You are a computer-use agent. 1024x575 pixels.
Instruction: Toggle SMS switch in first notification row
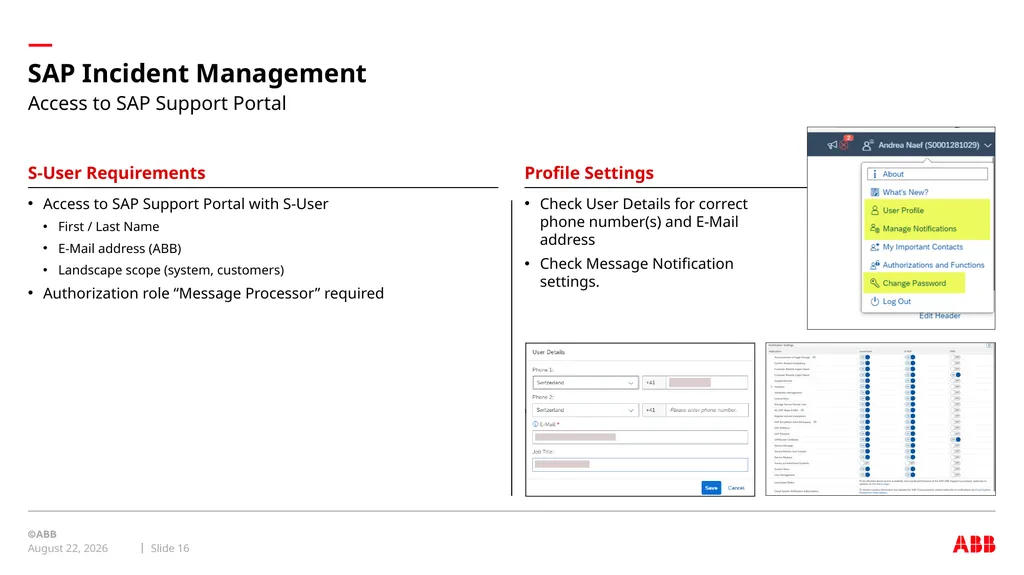click(955, 357)
